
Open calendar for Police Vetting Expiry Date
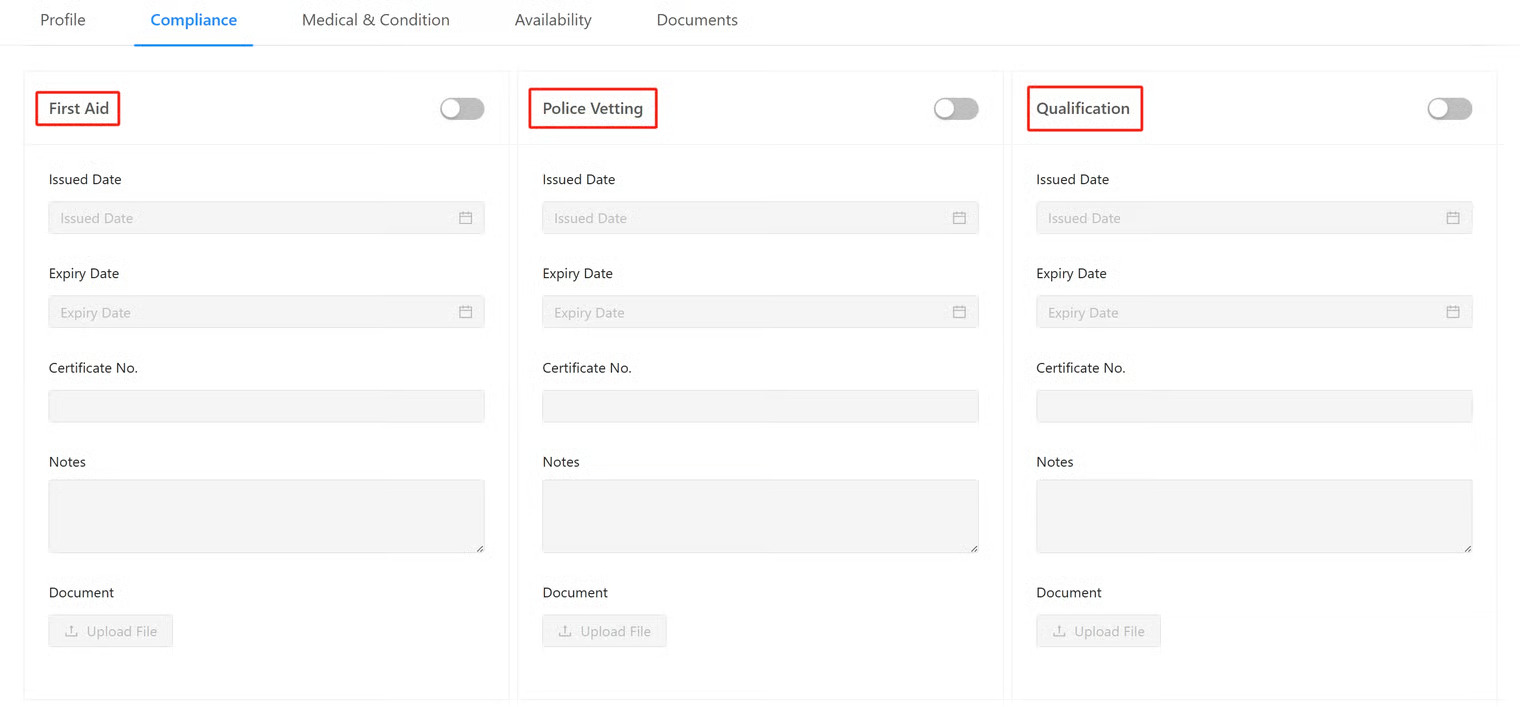(x=959, y=312)
